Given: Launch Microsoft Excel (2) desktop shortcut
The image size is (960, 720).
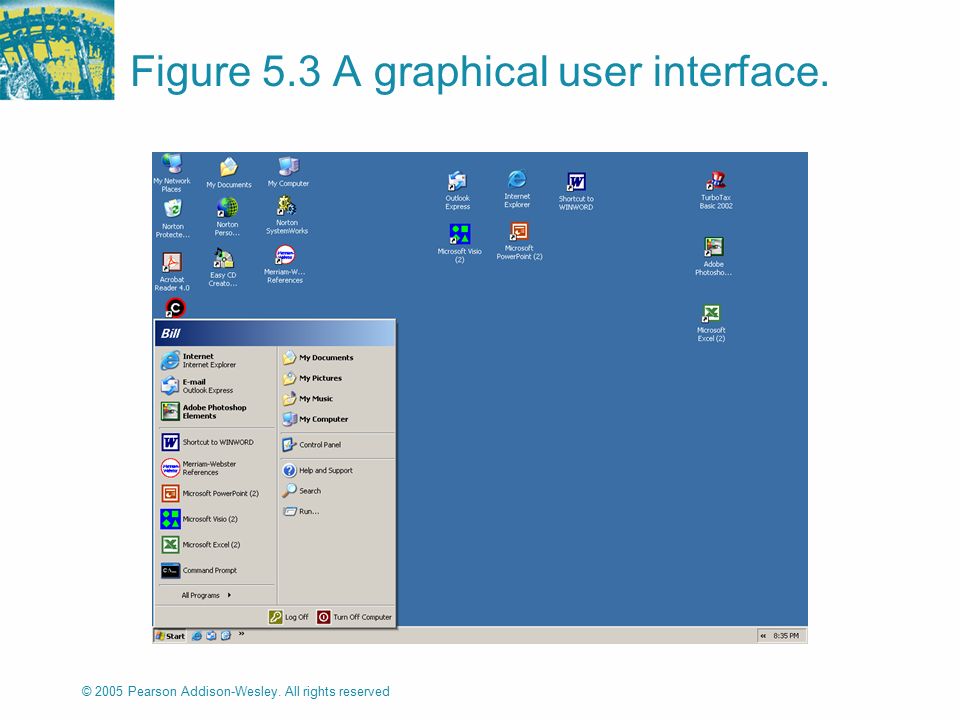Looking at the screenshot, I should tap(711, 323).
